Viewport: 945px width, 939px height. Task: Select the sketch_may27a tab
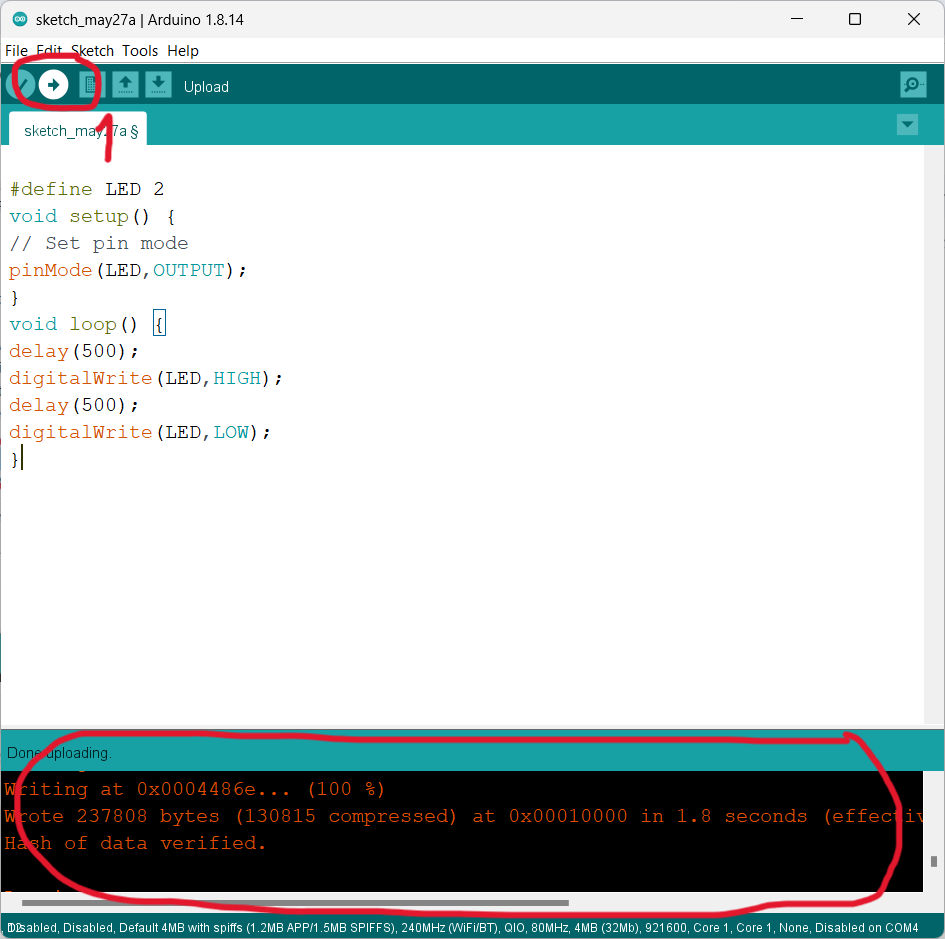click(78, 130)
